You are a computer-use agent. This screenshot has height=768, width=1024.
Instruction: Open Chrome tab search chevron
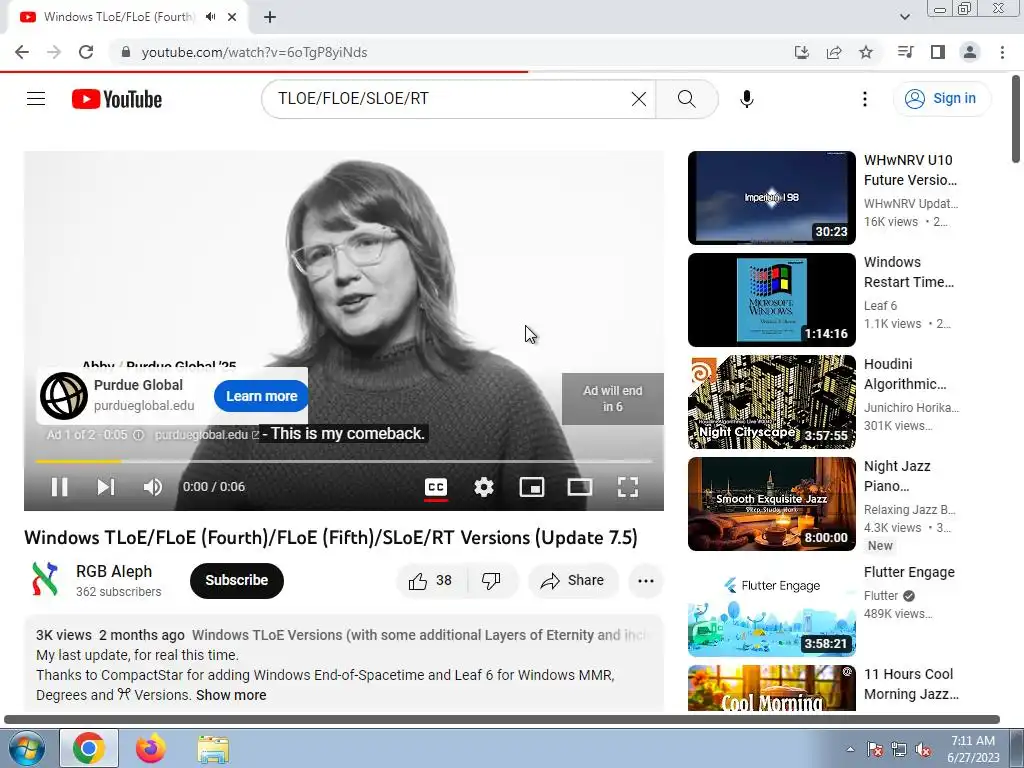click(904, 17)
